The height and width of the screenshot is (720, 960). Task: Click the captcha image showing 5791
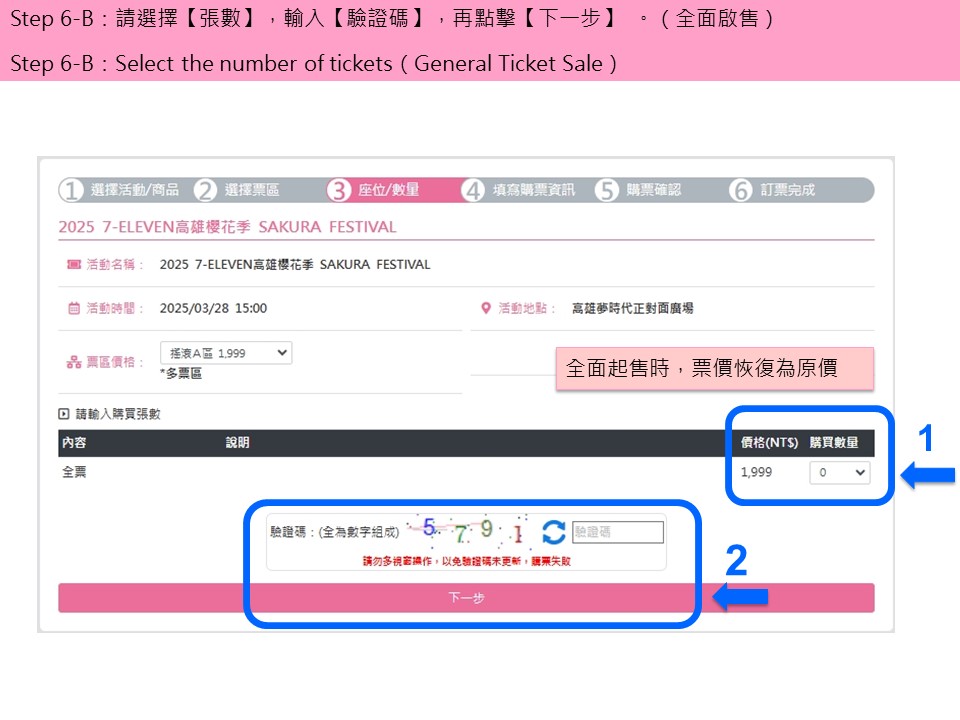(469, 530)
